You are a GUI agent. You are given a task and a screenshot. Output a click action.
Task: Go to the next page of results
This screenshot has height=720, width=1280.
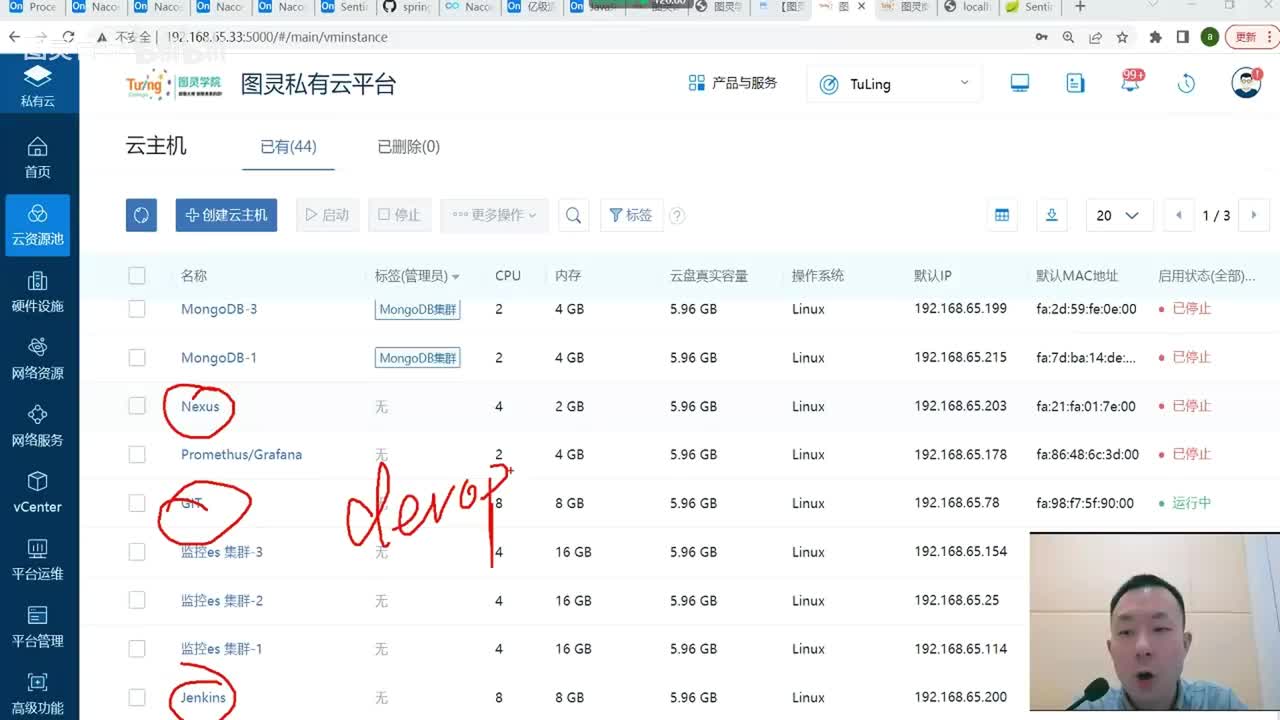[1254, 215]
